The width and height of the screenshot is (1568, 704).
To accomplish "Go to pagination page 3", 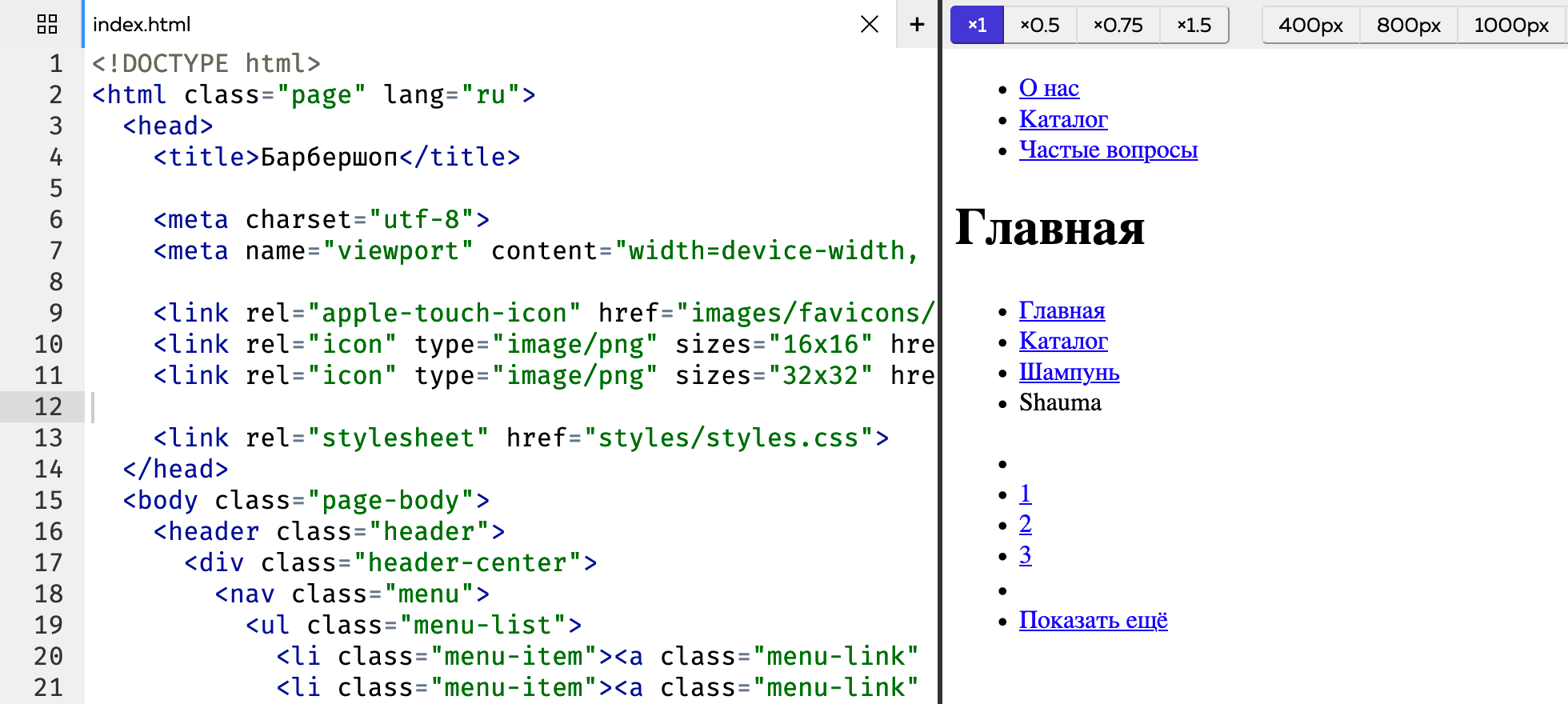I will tap(1025, 555).
